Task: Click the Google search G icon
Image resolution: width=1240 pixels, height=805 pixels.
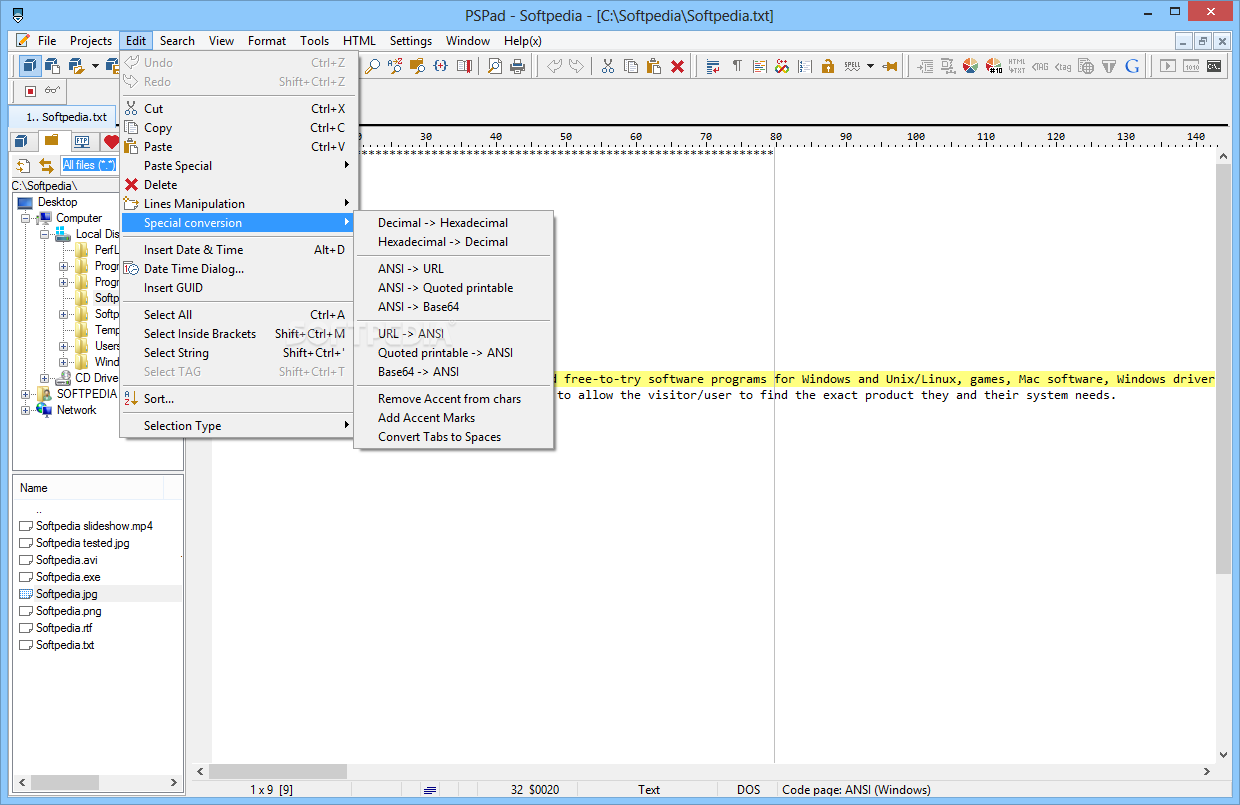Action: (1132, 66)
